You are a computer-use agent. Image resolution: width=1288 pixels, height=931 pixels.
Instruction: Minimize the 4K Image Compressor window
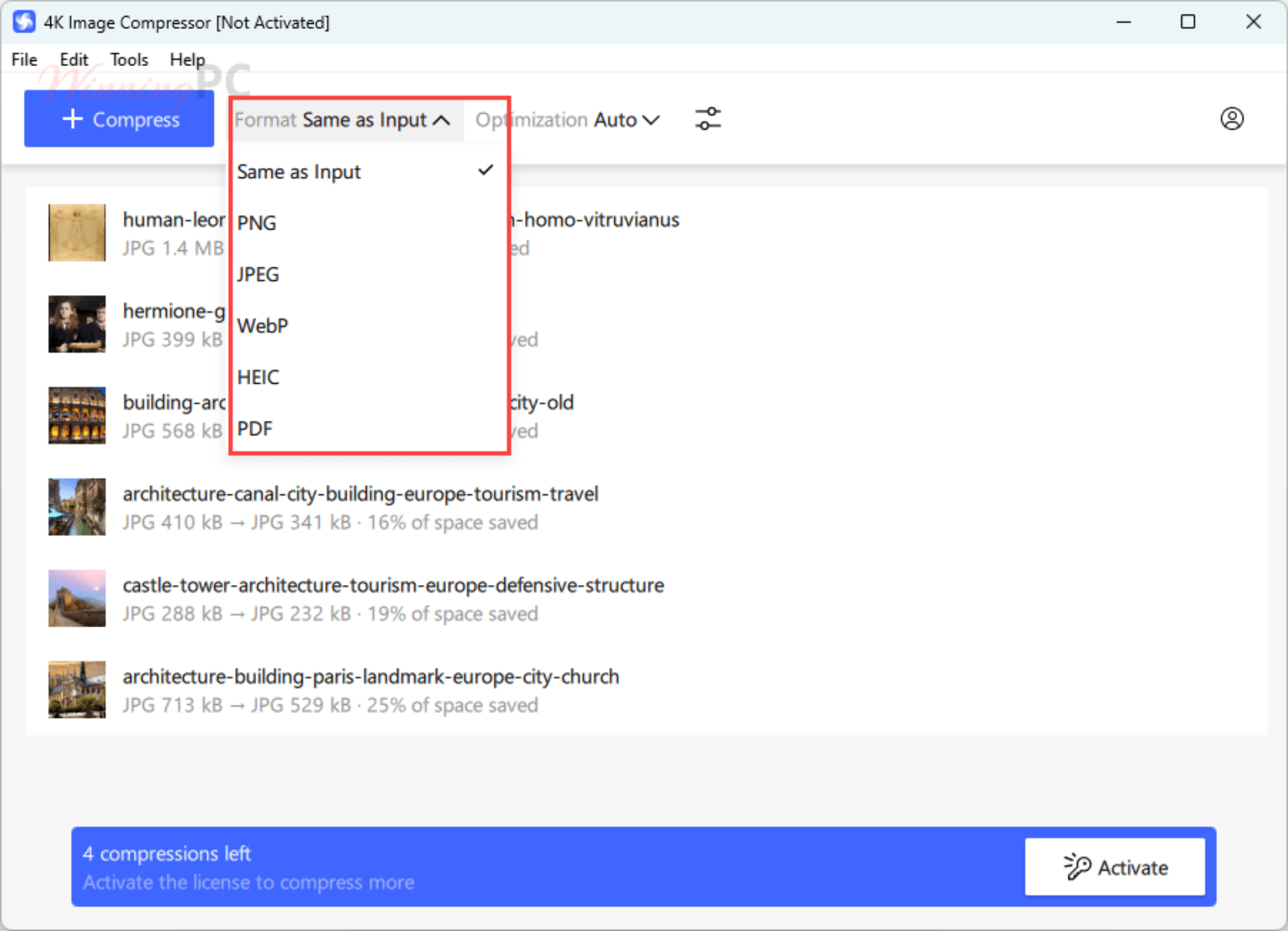point(1124,22)
